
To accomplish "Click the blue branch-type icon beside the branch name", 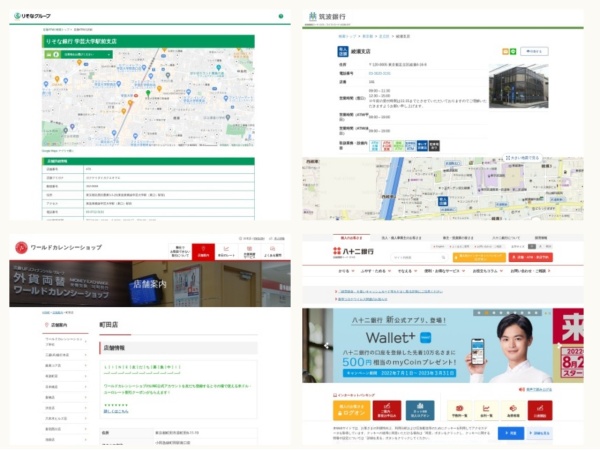I will 342,51.
